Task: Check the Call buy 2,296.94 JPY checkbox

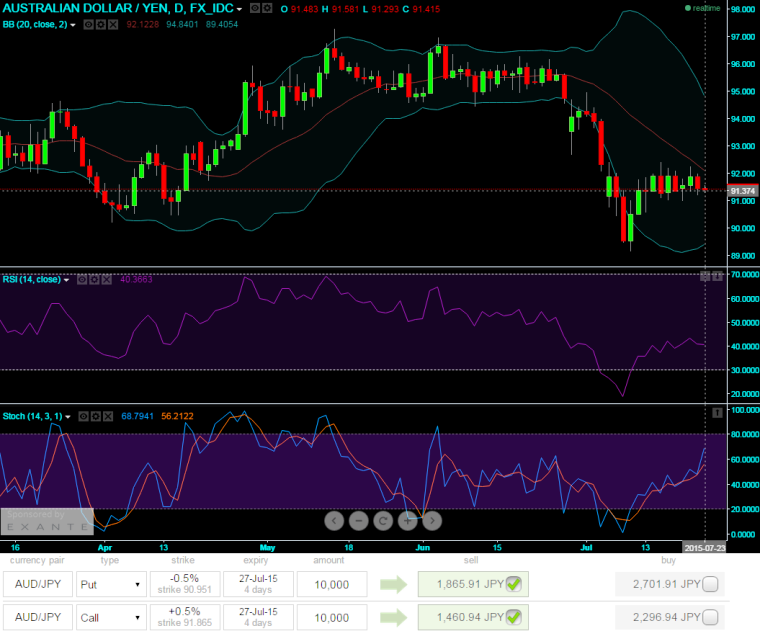Action: (710, 618)
